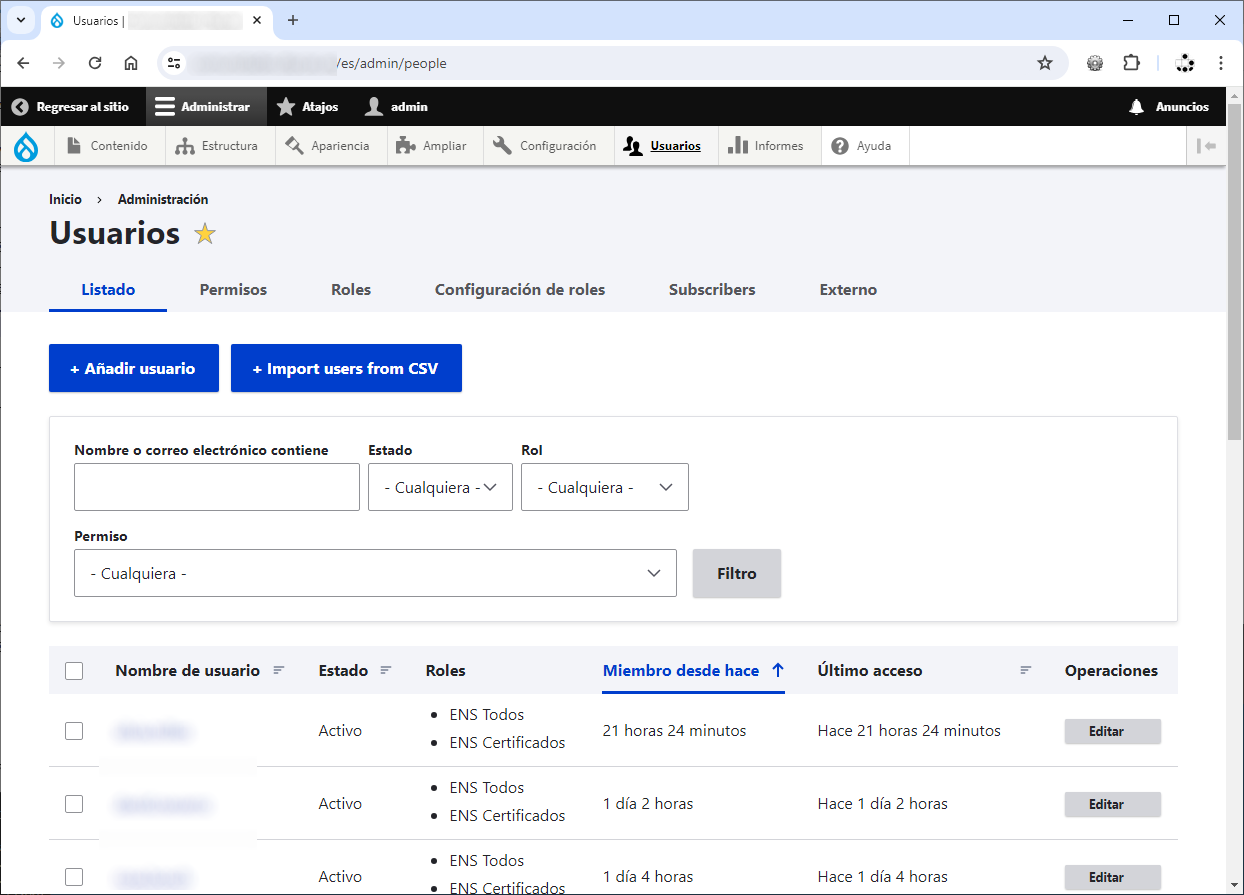Sort by Miembro desde hace column
Screen dimensions: 1244x895
(693, 671)
